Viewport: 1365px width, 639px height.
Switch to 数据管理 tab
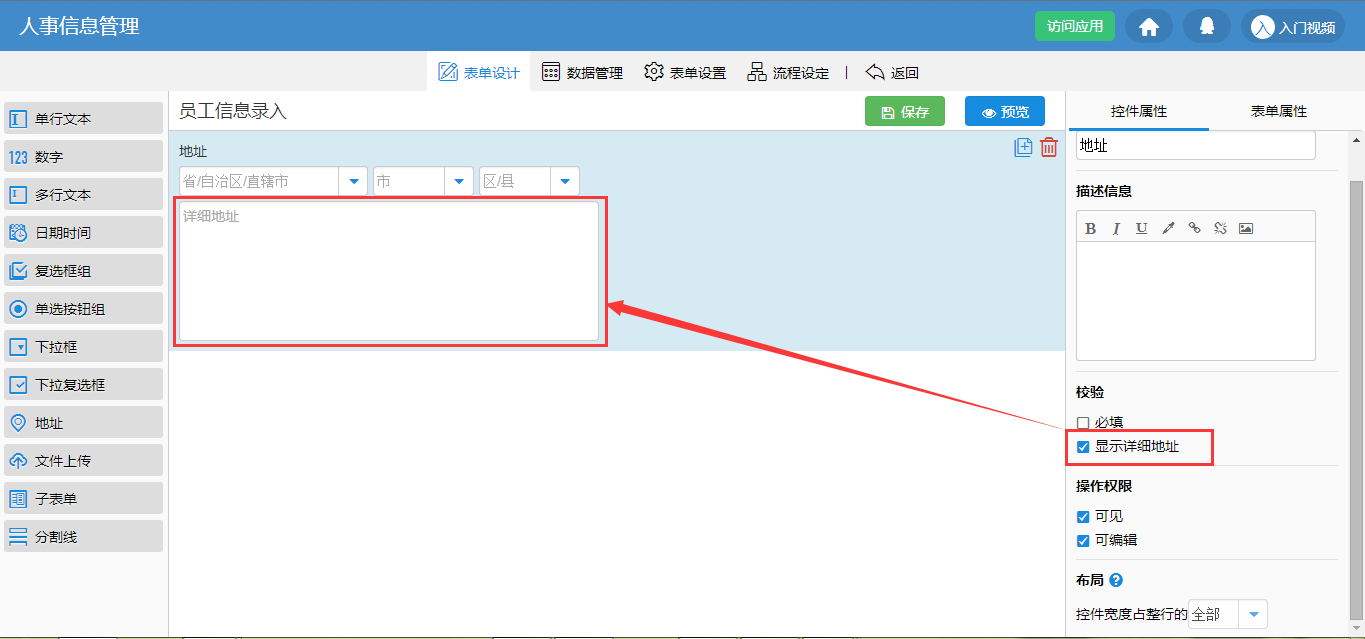point(583,72)
